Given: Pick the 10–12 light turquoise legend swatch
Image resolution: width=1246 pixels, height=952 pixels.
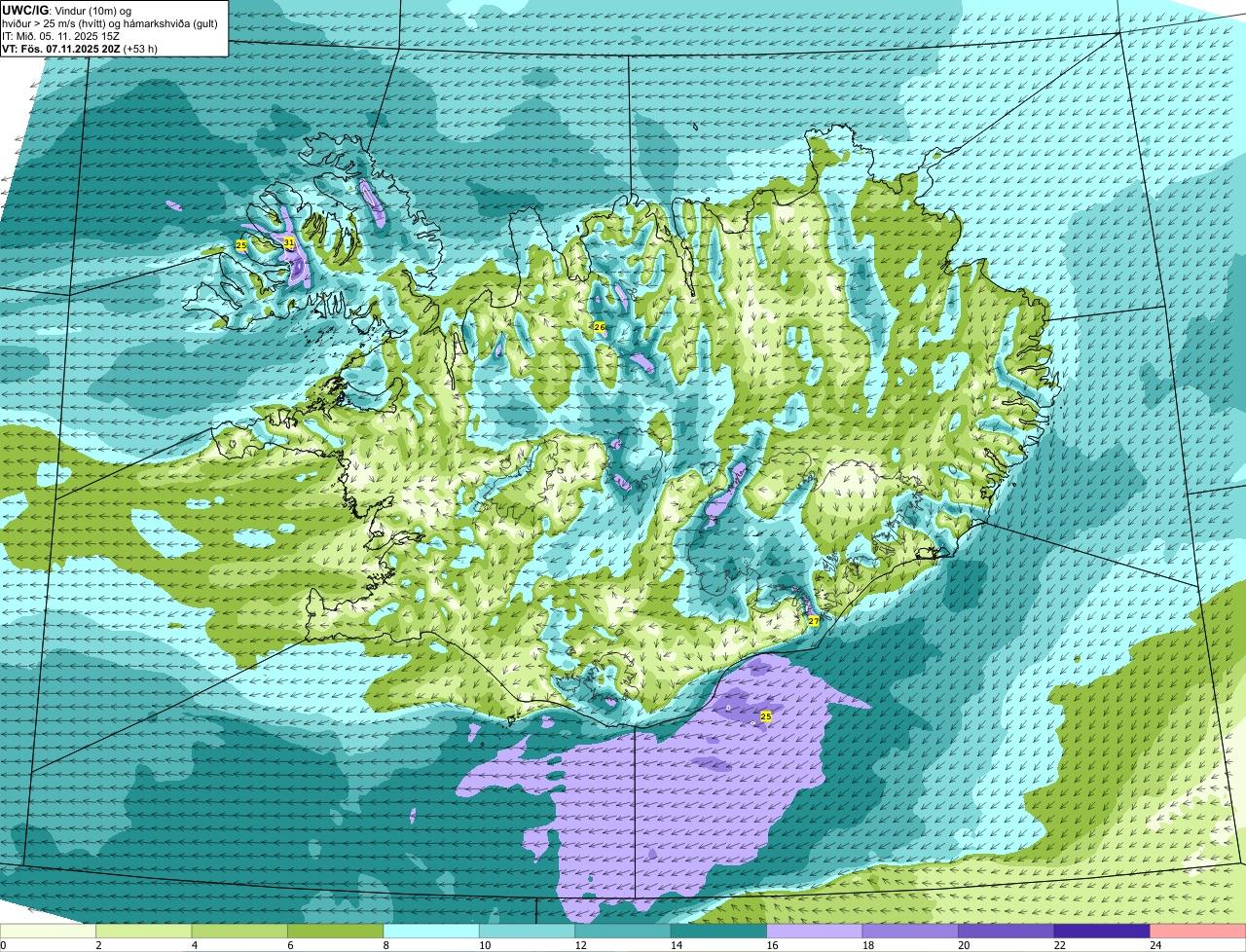Looking at the screenshot, I should [527, 931].
